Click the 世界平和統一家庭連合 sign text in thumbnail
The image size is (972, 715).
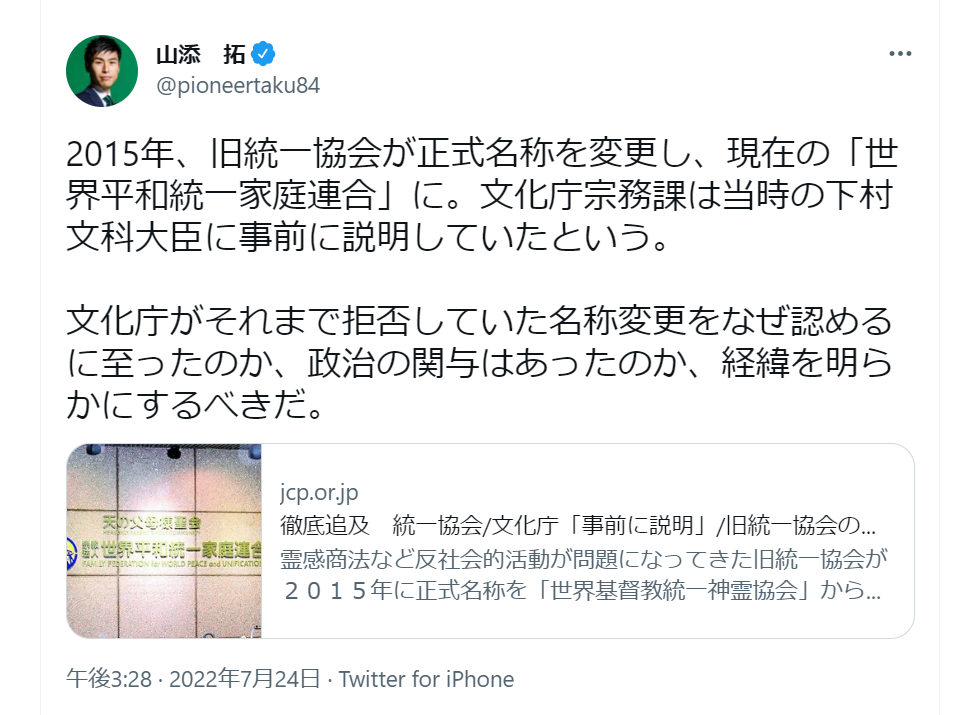pyautogui.click(x=175, y=547)
